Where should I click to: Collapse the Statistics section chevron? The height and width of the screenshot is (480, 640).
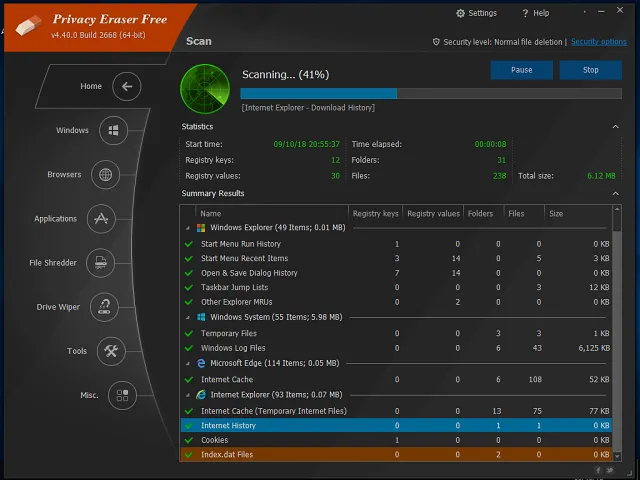pyautogui.click(x=616, y=127)
